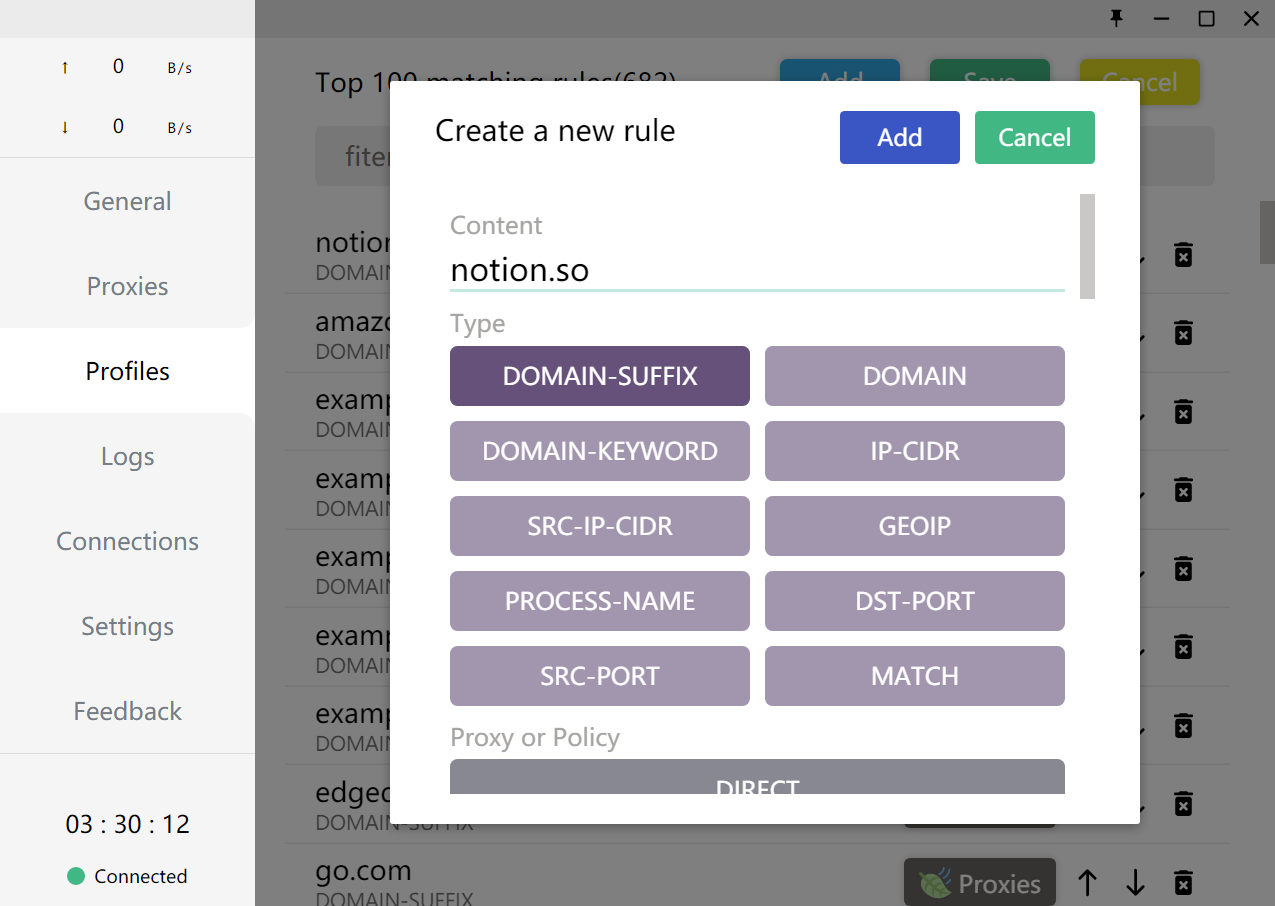Open Settings in the sidebar

[x=127, y=626]
